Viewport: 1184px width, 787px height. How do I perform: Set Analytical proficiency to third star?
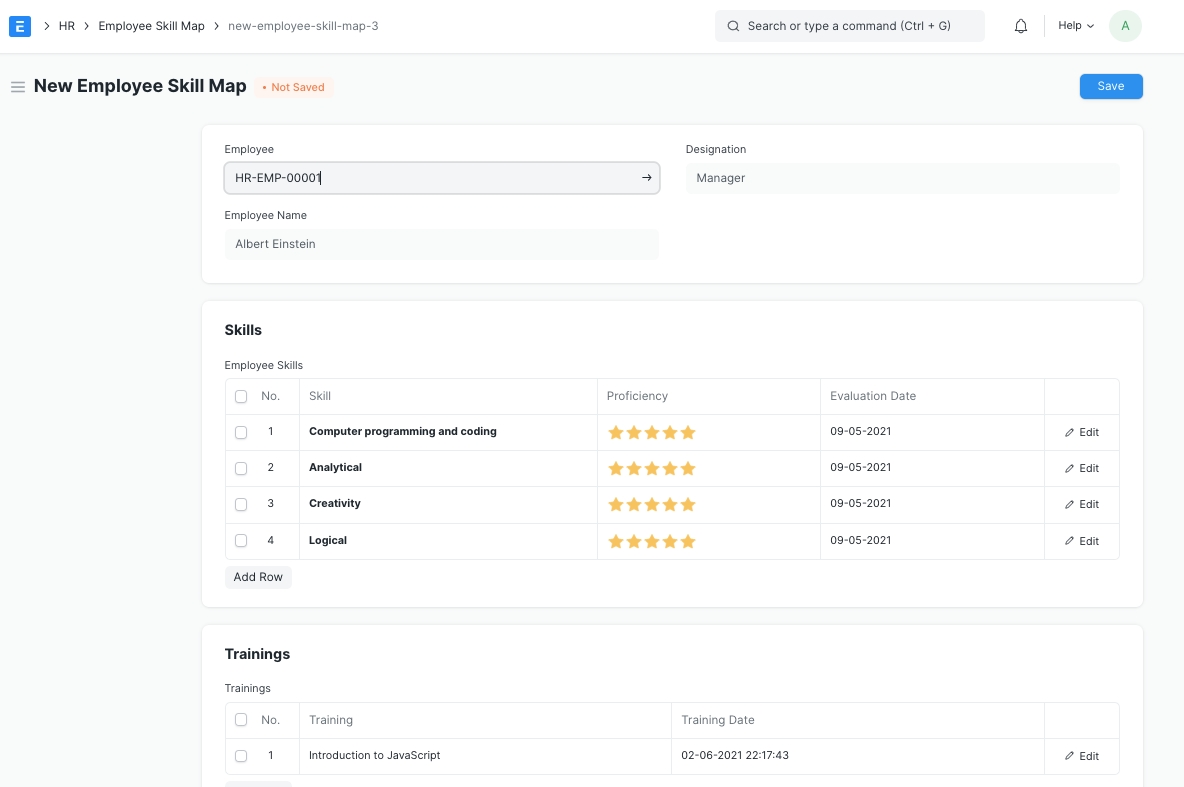tap(652, 469)
